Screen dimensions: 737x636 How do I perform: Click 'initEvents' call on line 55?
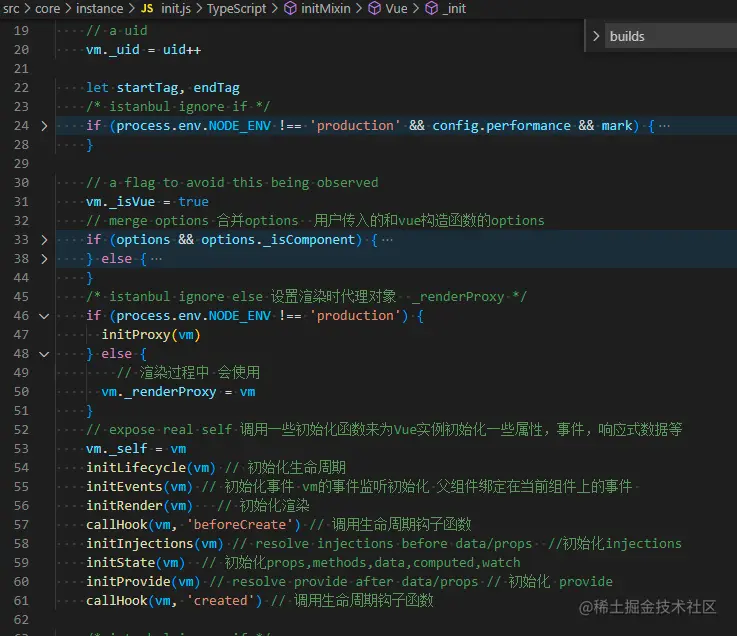coord(124,487)
